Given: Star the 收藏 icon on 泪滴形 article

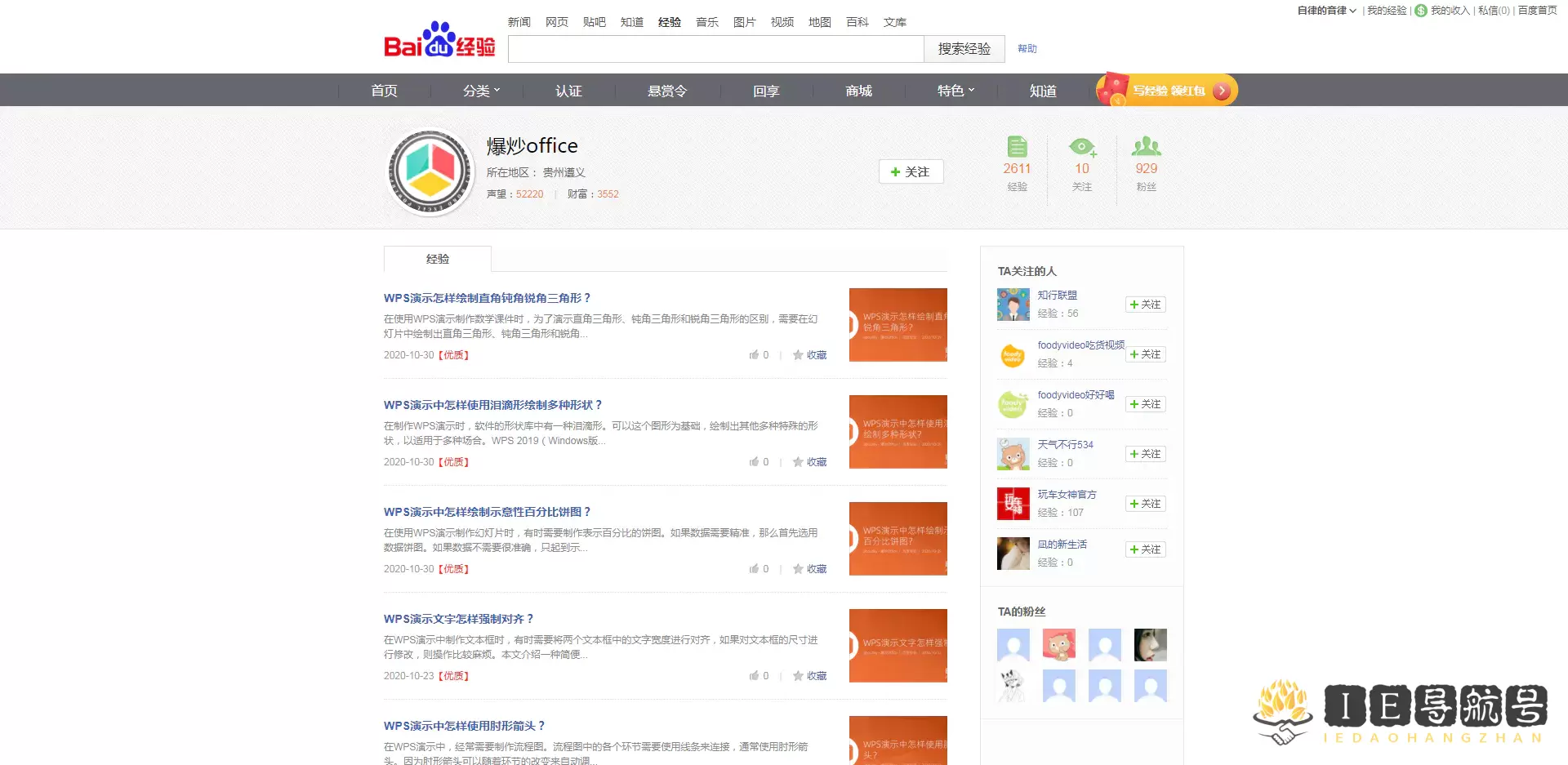Looking at the screenshot, I should point(798,461).
